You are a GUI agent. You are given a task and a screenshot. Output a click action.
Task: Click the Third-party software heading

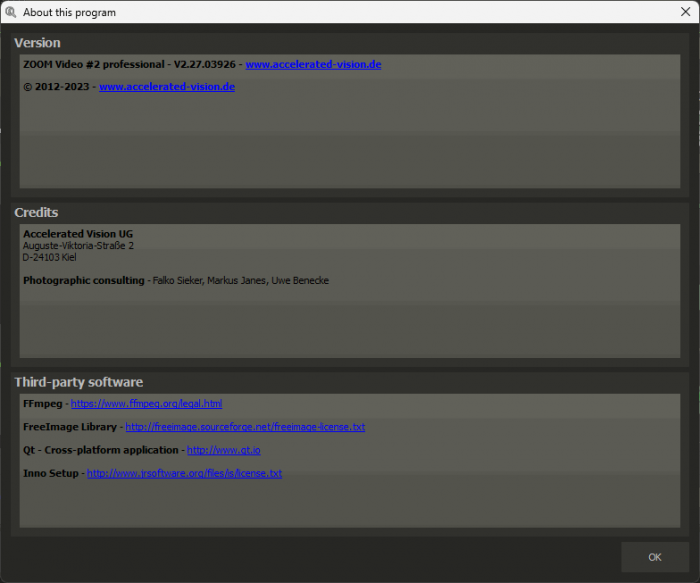[x=78, y=382]
